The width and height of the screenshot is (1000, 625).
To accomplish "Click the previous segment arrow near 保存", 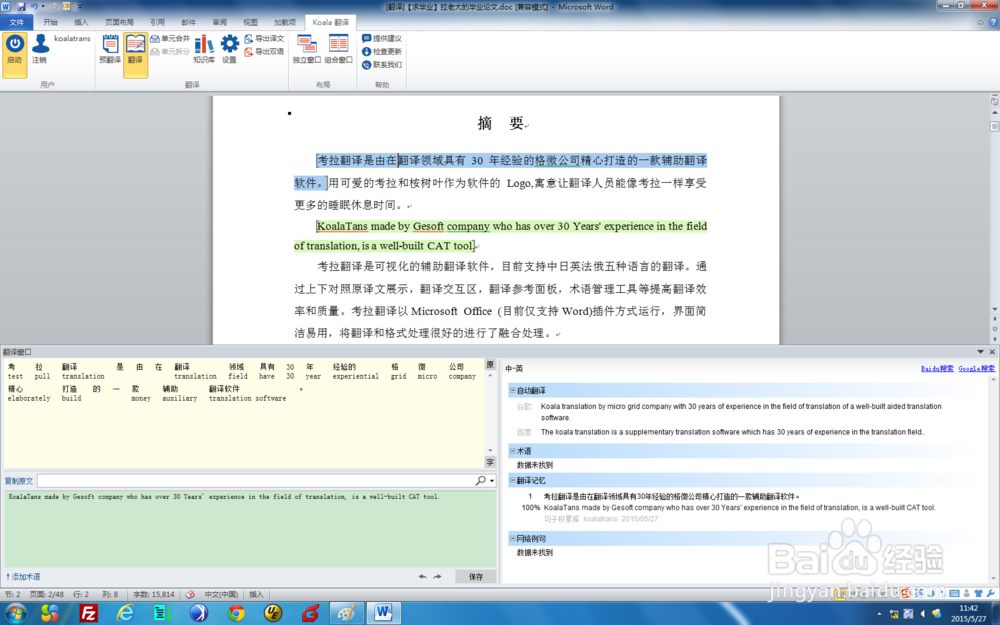I will click(422, 577).
